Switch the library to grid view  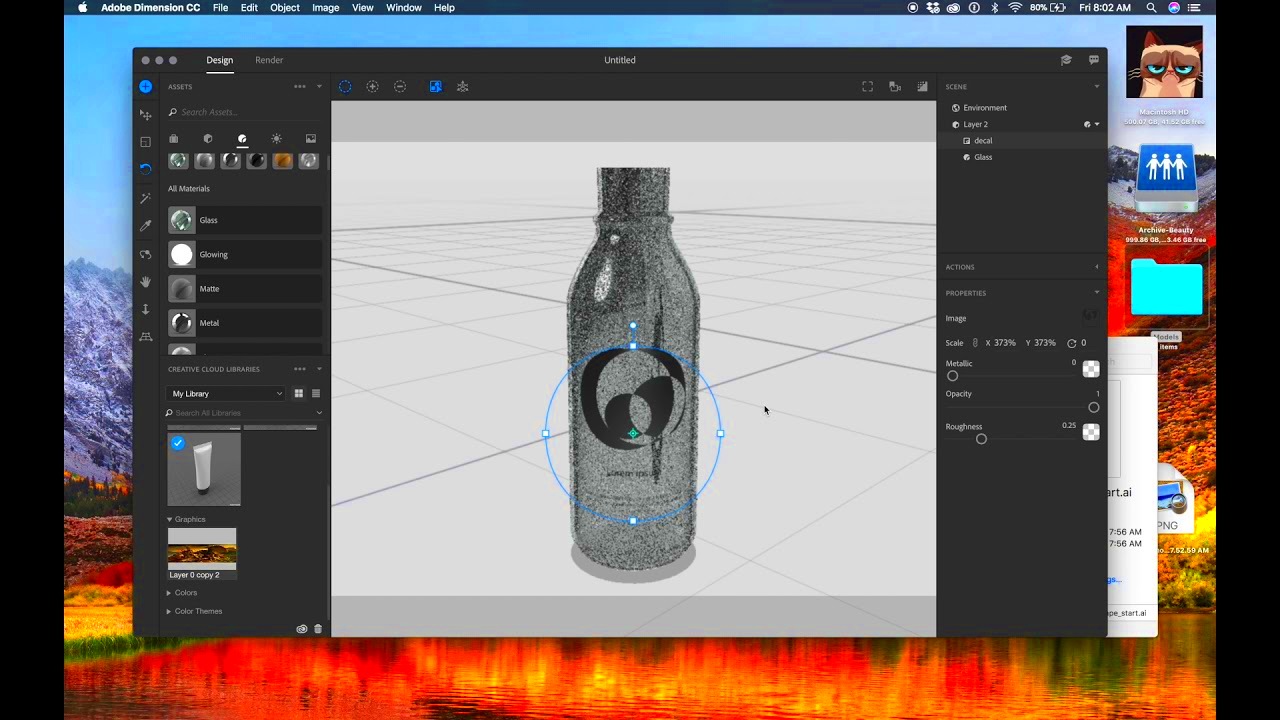[x=298, y=394]
